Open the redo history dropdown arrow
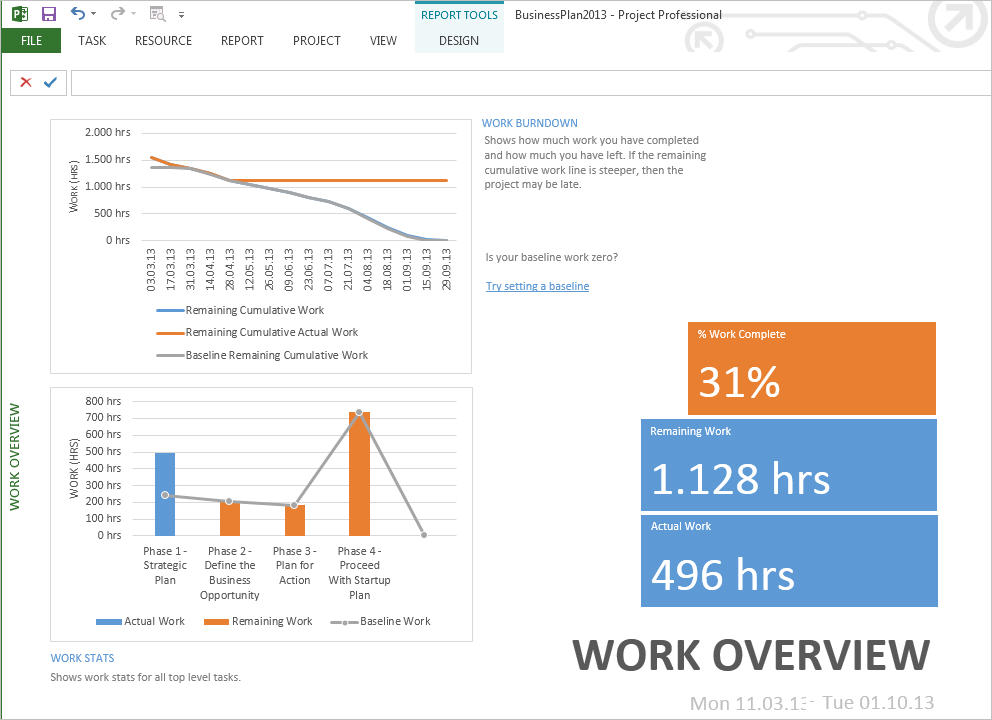 [133, 14]
